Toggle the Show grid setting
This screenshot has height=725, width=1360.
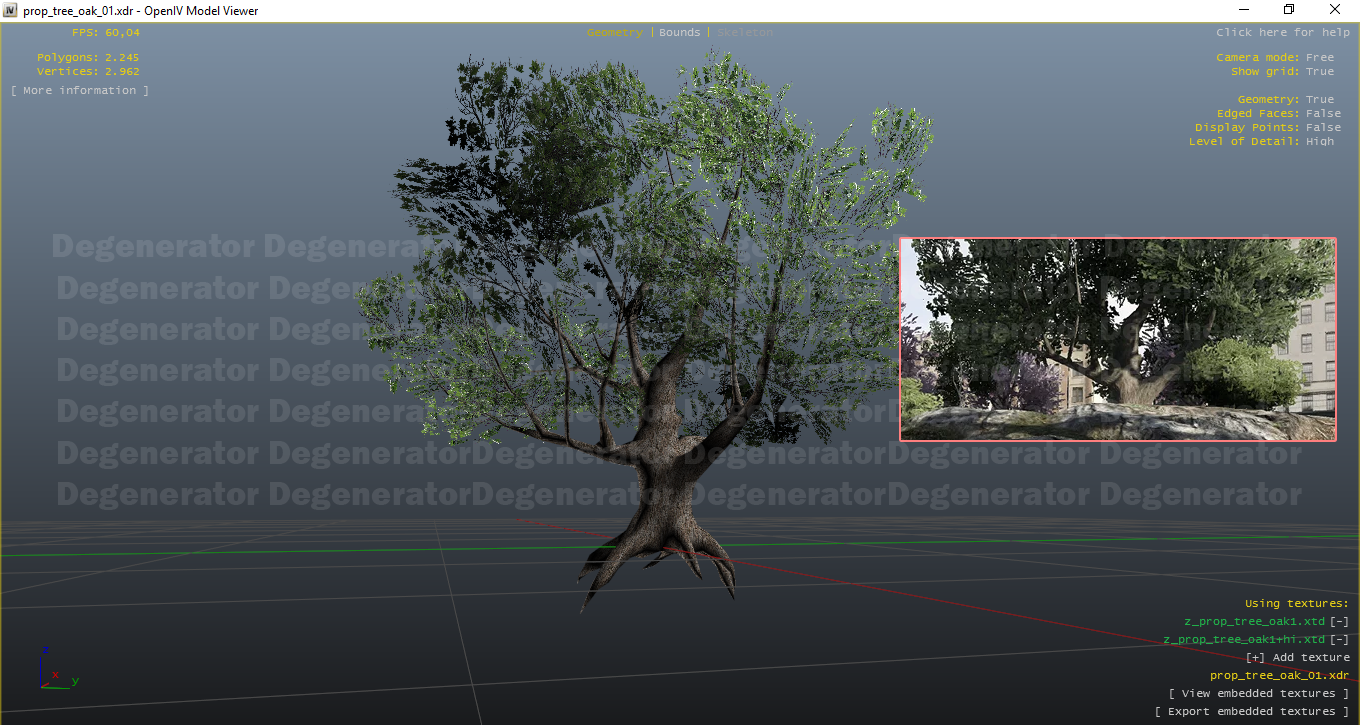(x=1320, y=72)
